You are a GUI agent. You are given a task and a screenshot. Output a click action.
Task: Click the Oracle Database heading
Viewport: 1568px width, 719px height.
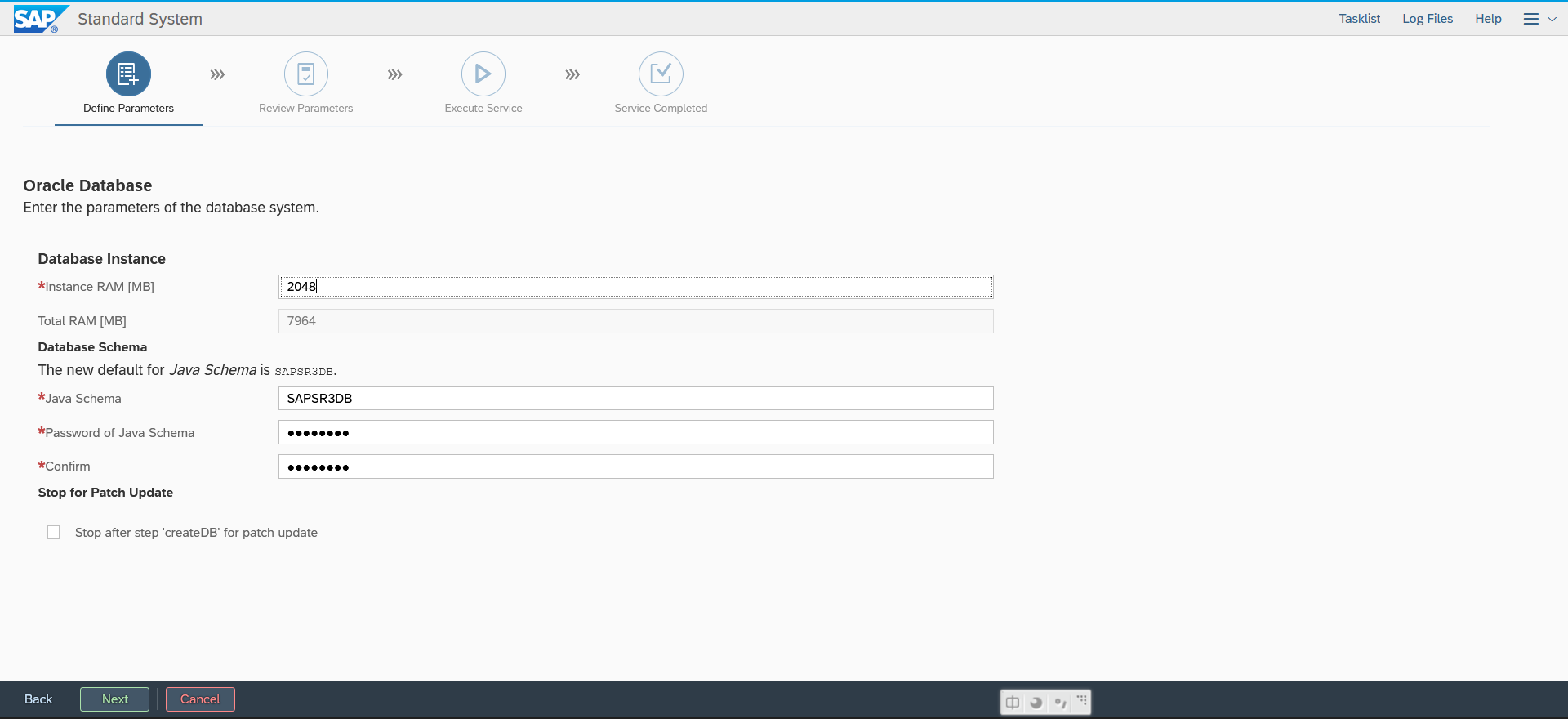[87, 185]
